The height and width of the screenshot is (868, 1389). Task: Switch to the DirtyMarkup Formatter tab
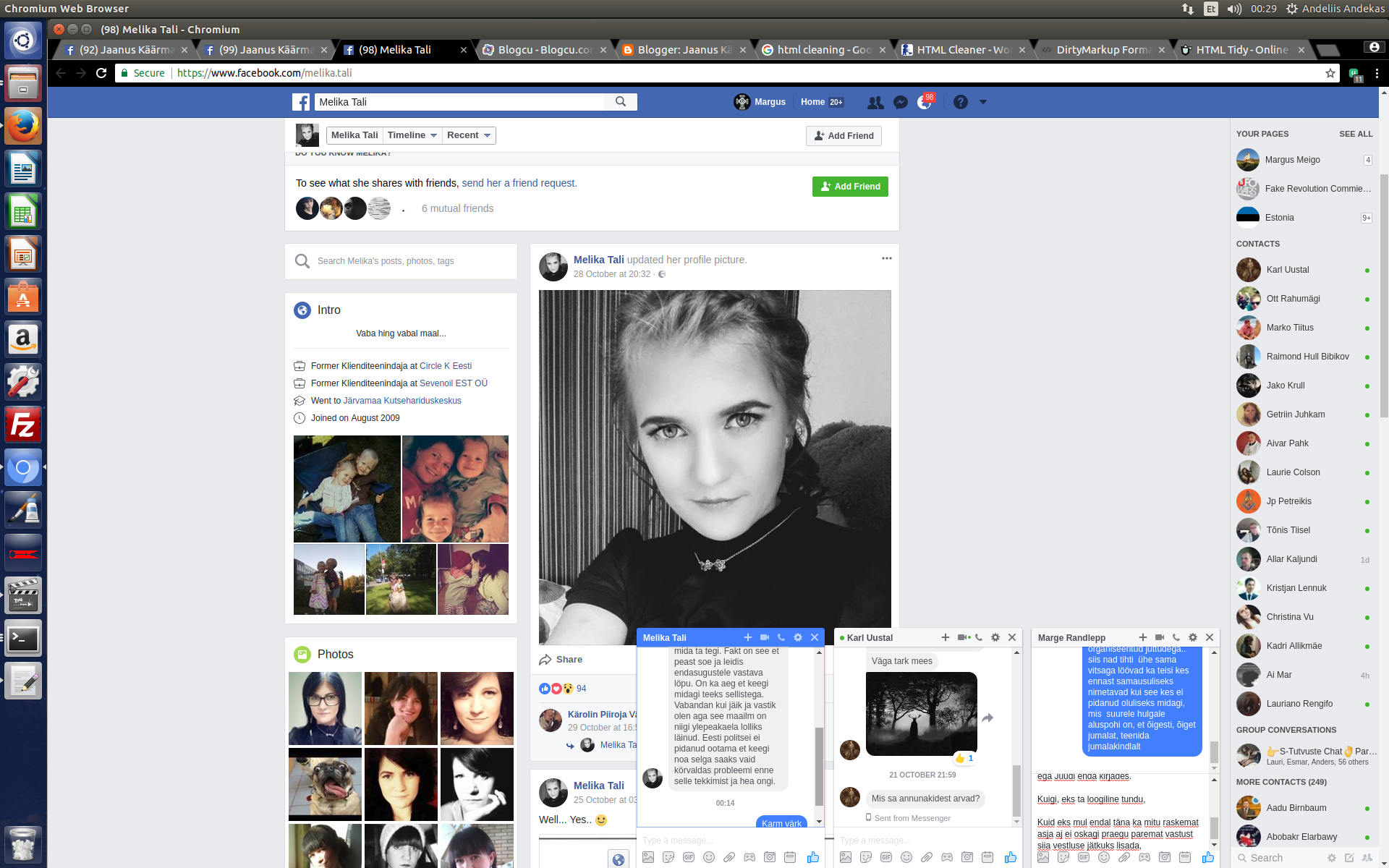click(x=1103, y=50)
